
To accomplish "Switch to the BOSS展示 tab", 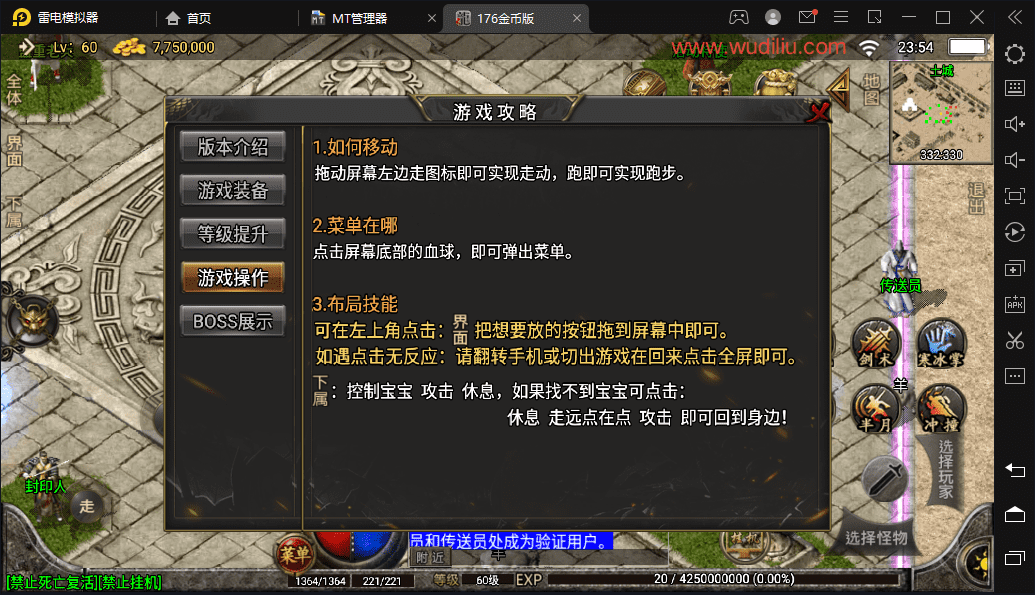I will click(232, 322).
